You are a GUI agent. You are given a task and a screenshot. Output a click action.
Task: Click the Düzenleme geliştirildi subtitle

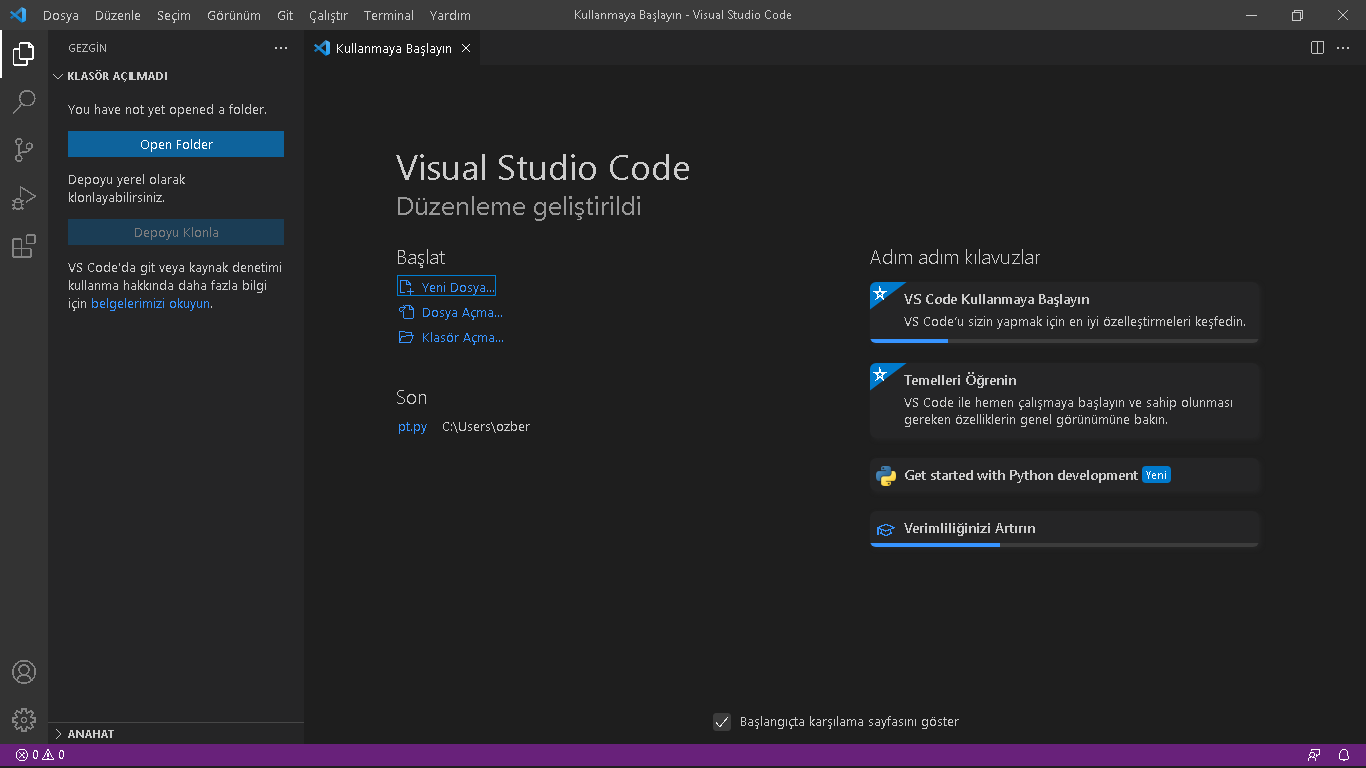pyautogui.click(x=519, y=207)
